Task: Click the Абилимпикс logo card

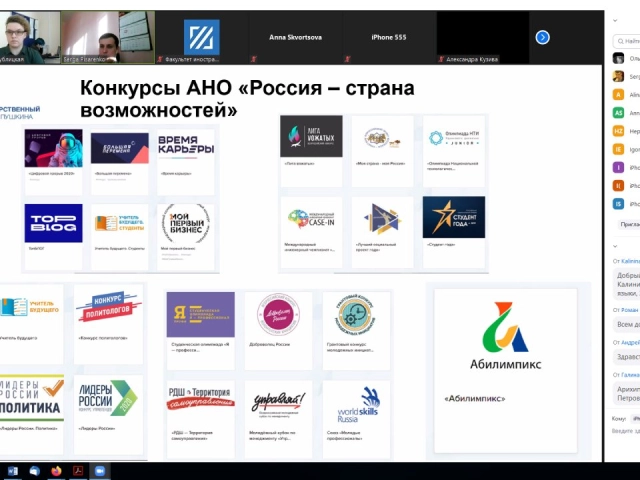Action: click(506, 371)
